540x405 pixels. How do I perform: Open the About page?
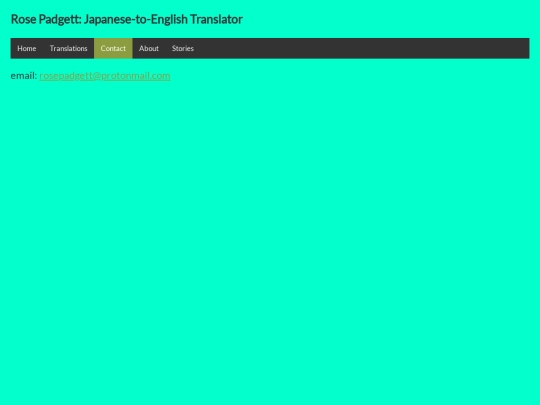coord(149,49)
